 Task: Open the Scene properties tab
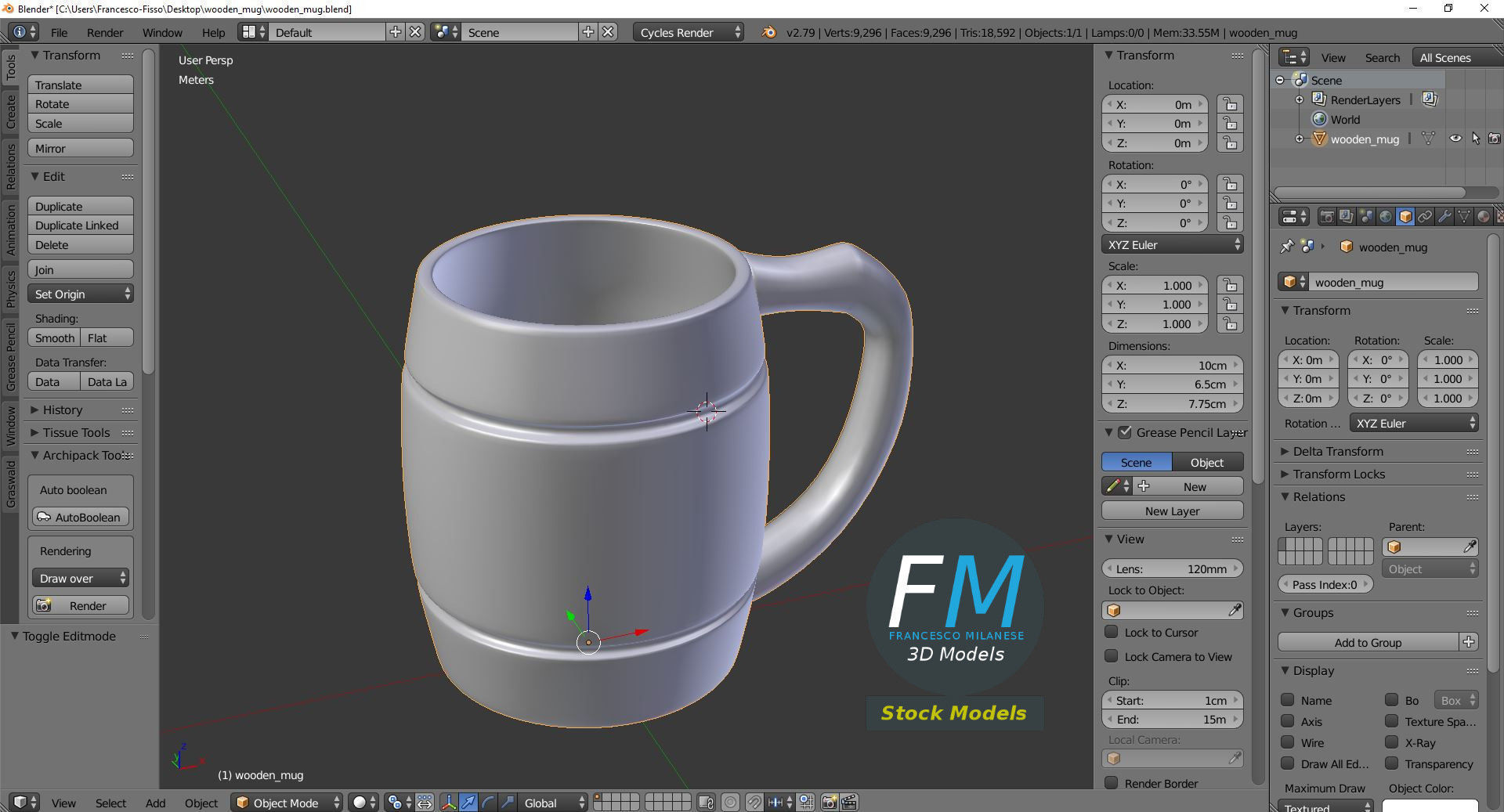tap(1366, 217)
